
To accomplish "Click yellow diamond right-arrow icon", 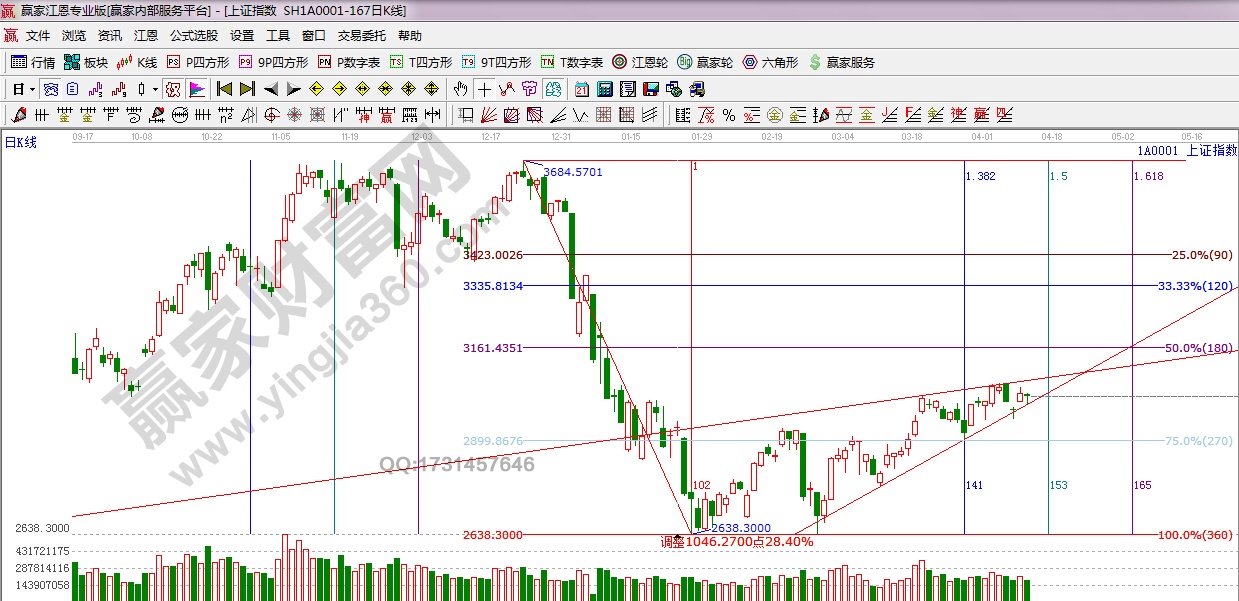I will [x=339, y=89].
